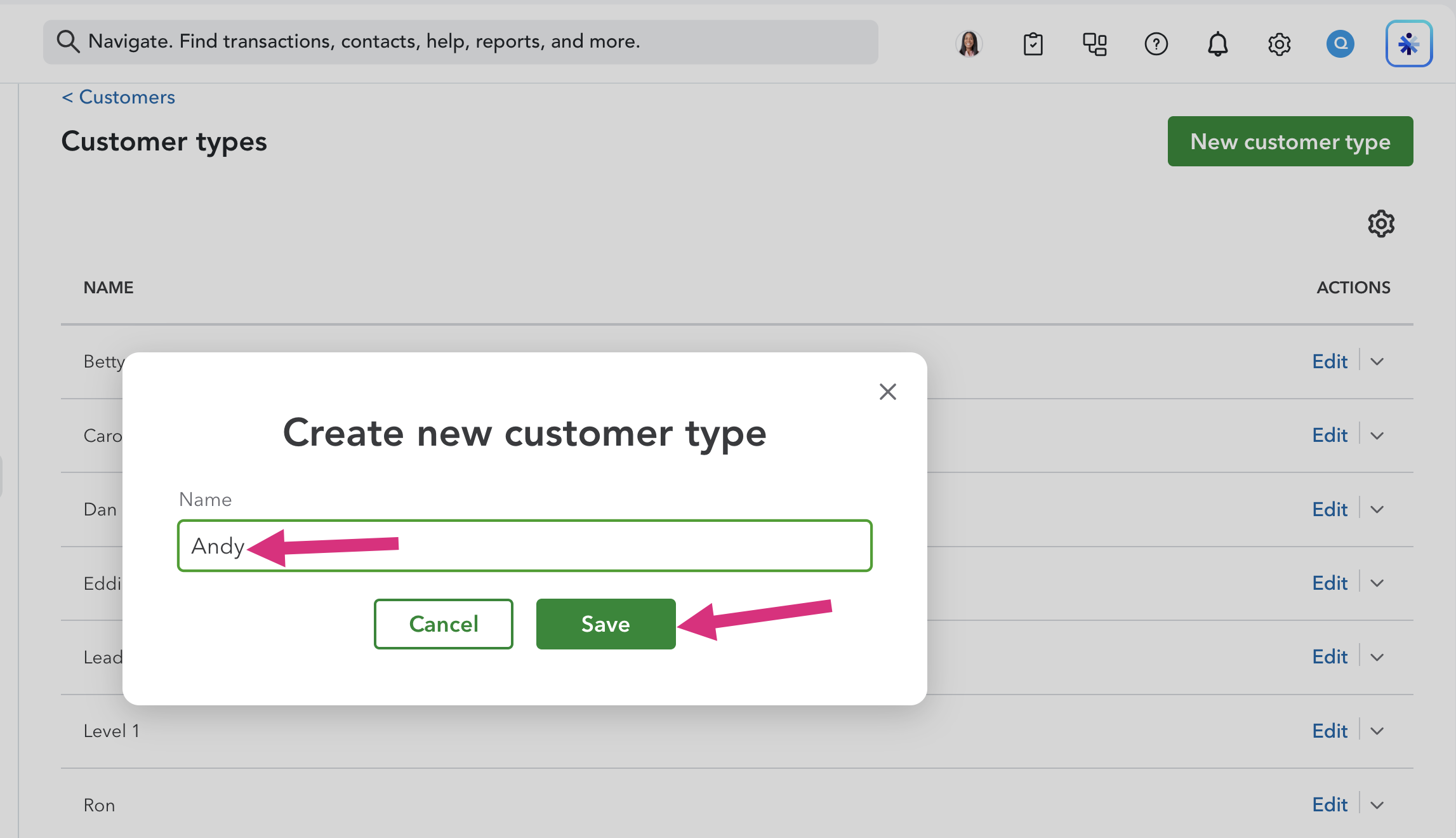Edit the Level 1 customer type
The height and width of the screenshot is (838, 1456).
(1330, 731)
